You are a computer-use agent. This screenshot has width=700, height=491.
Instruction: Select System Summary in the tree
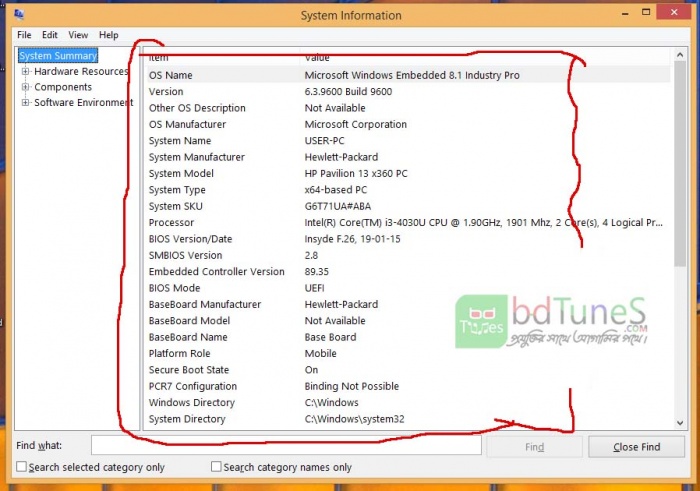[58, 56]
